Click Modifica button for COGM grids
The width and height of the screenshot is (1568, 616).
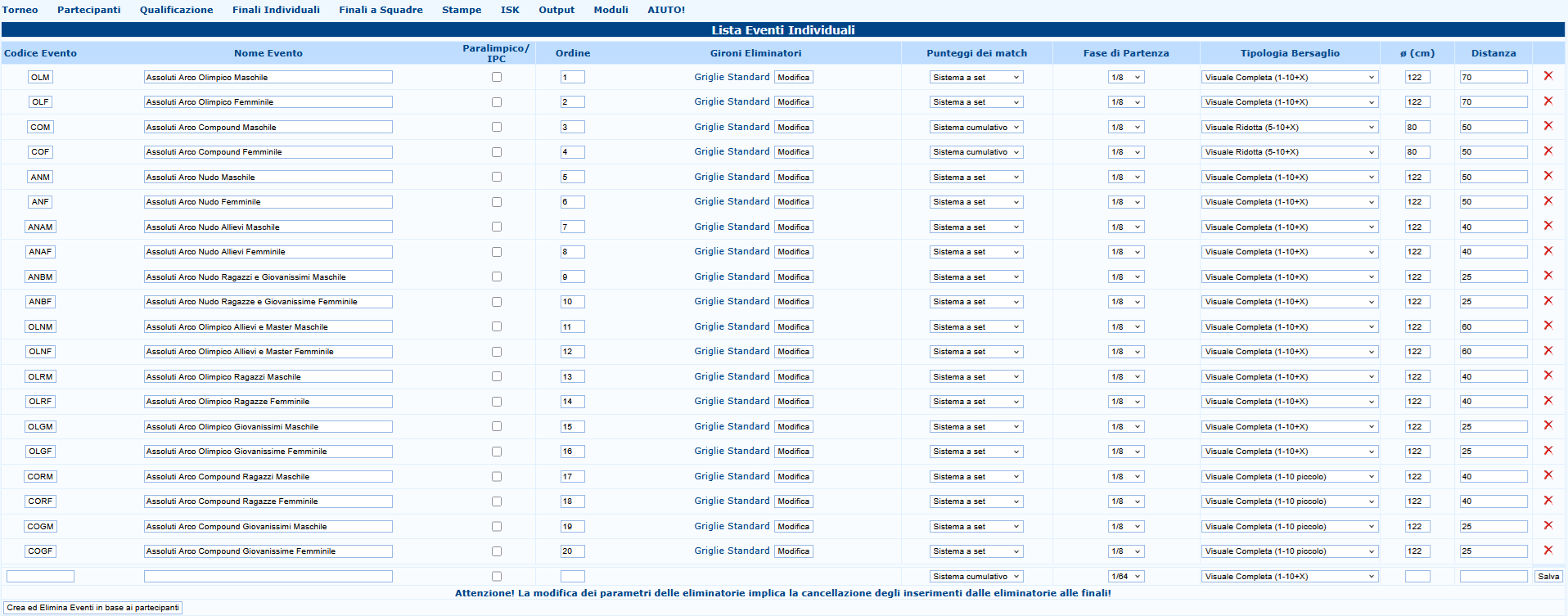[x=794, y=527]
